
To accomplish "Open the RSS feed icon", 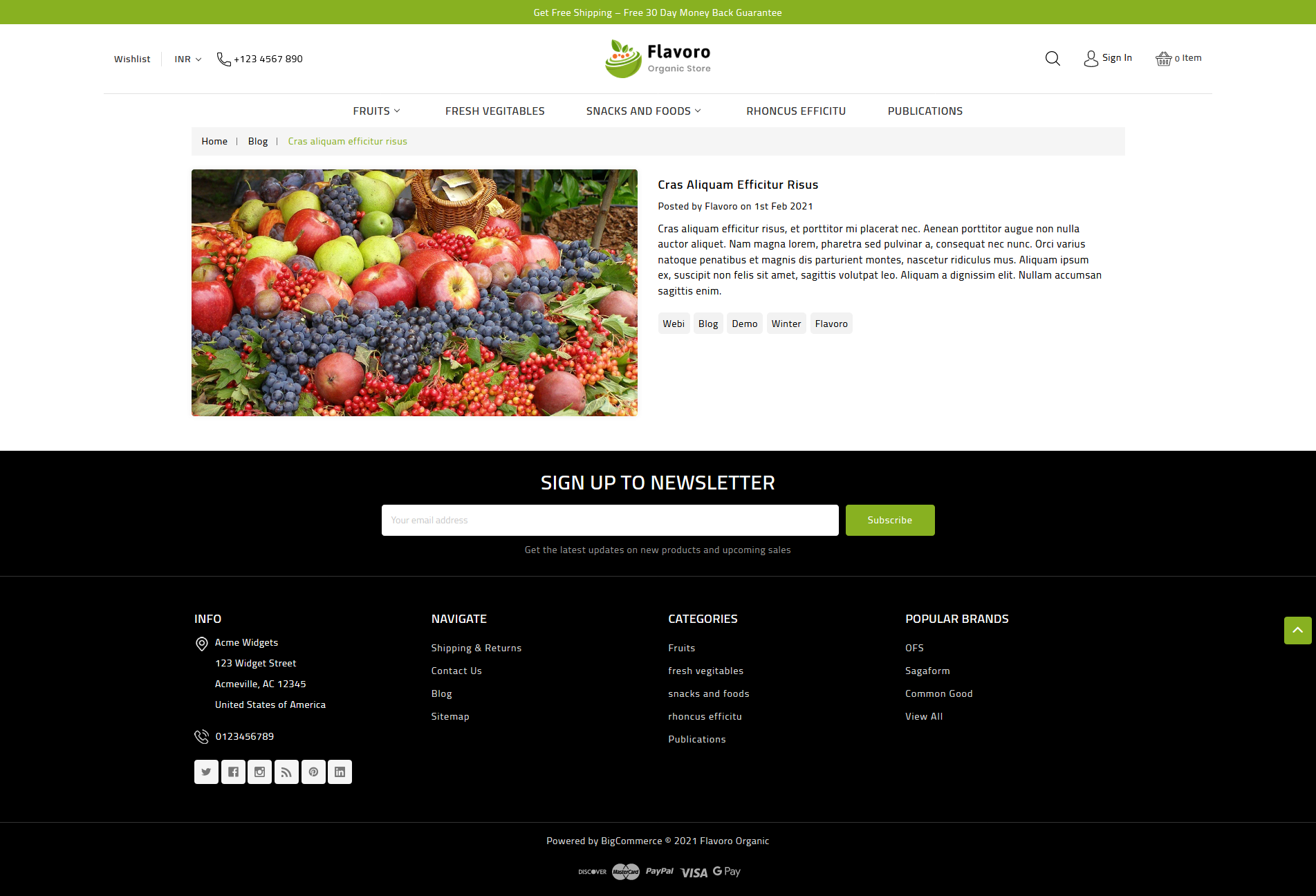I will [x=286, y=772].
